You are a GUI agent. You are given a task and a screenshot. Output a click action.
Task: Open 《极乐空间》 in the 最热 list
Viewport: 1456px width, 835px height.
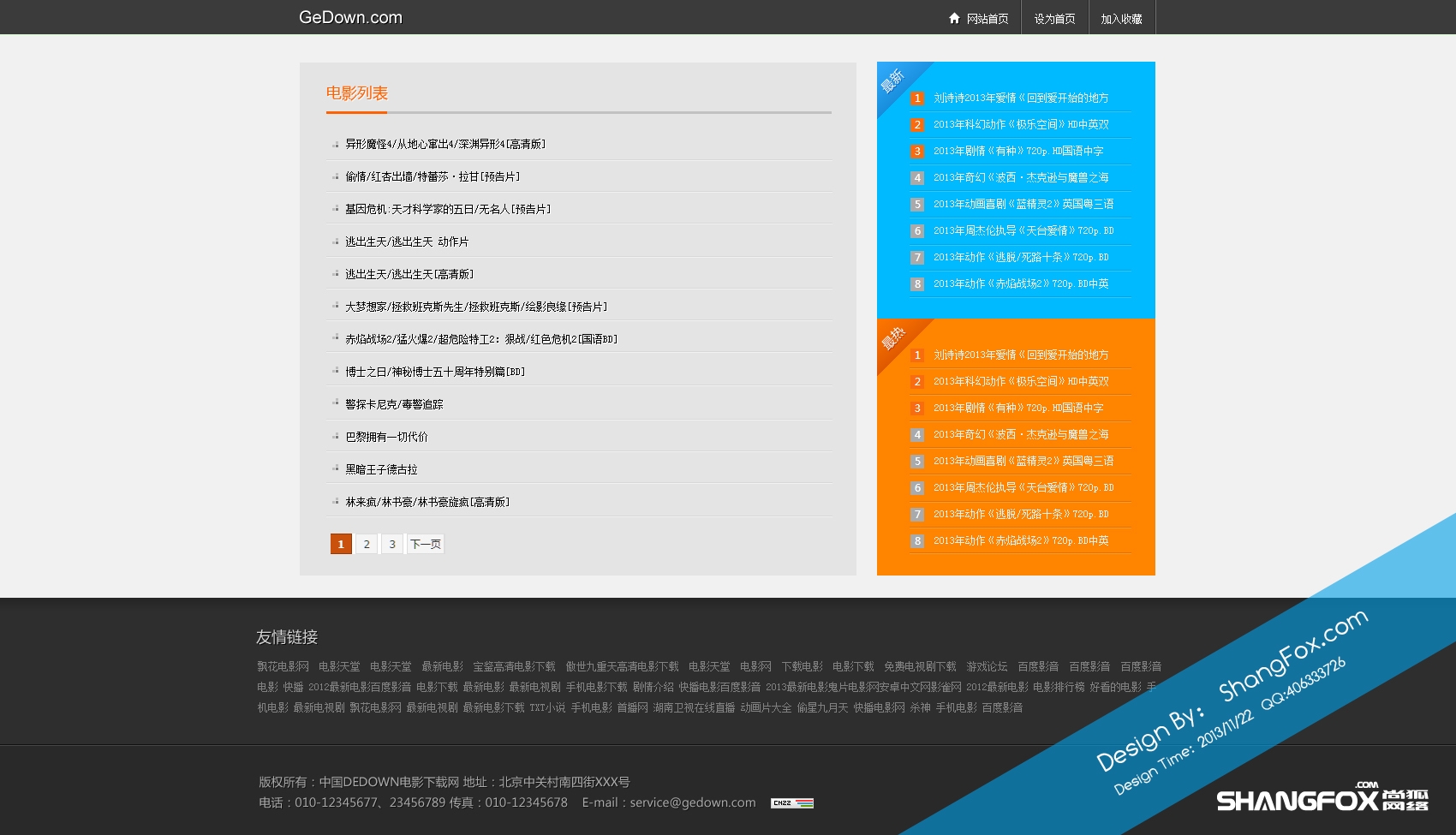1021,382
